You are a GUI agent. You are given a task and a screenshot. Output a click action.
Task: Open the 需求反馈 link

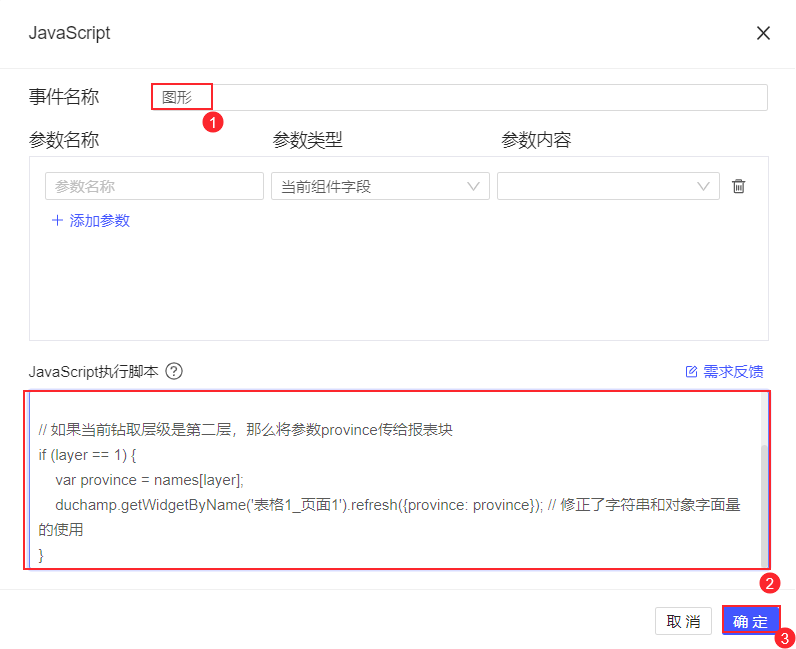[x=724, y=371]
